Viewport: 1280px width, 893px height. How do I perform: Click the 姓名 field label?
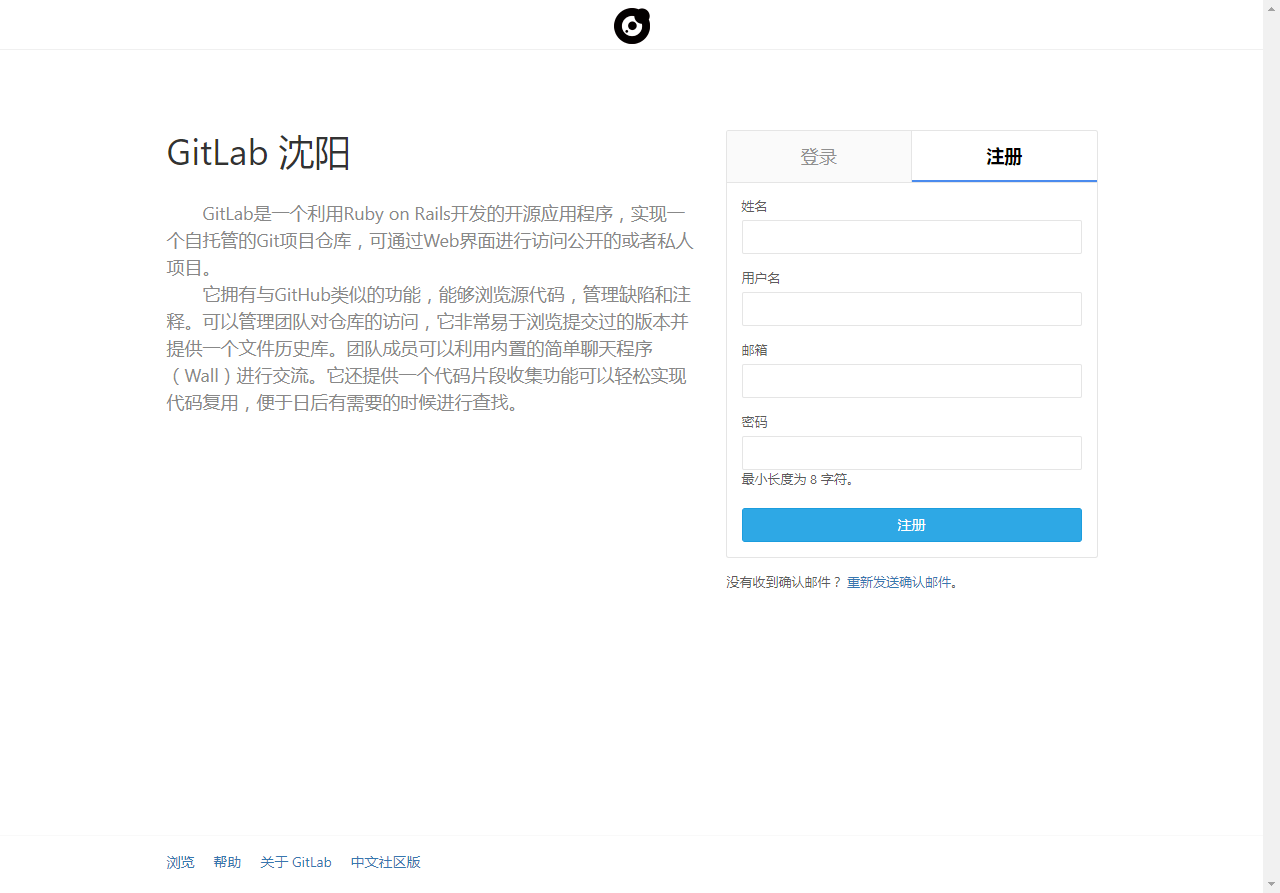click(754, 206)
